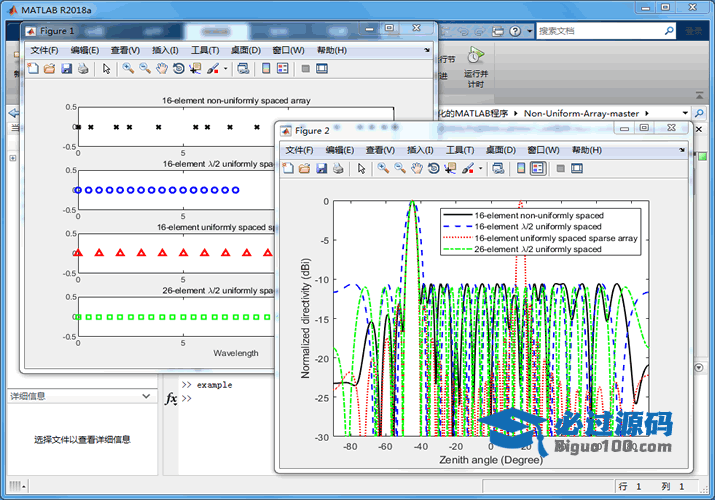Expand plus box in current folder panel
715x500 pixels.
point(13,158)
